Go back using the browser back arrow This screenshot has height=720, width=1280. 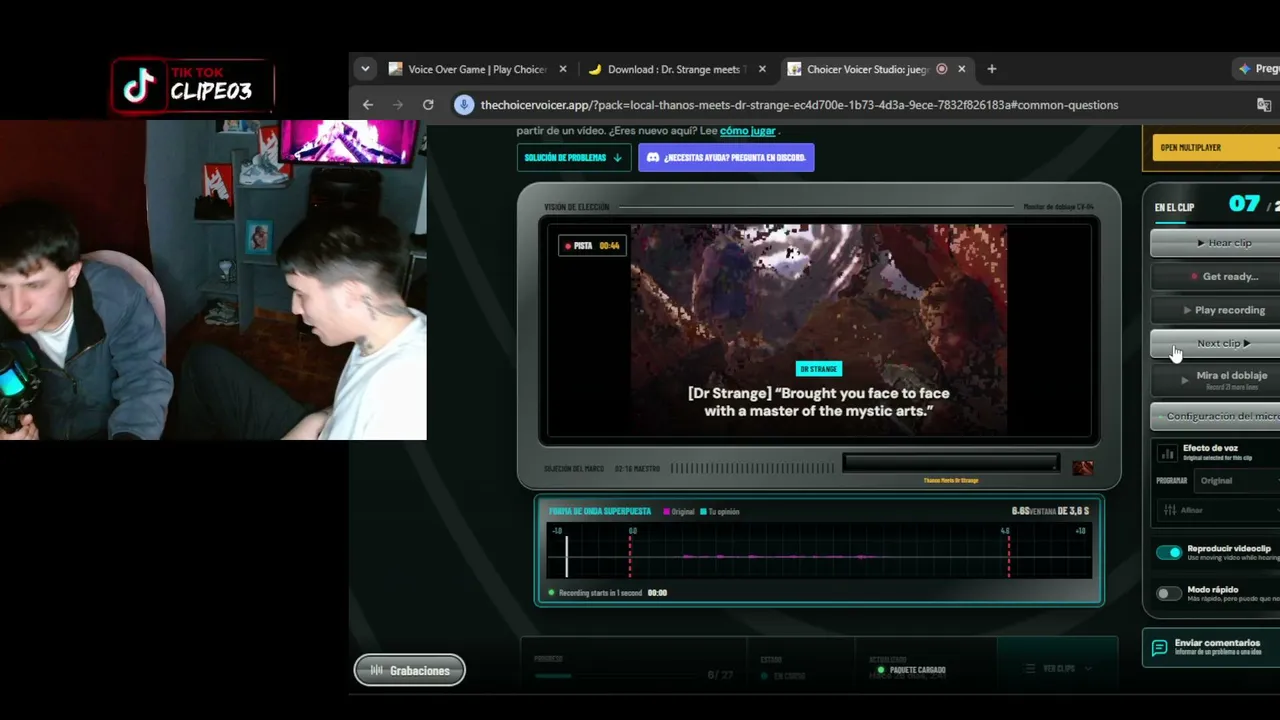click(x=368, y=105)
